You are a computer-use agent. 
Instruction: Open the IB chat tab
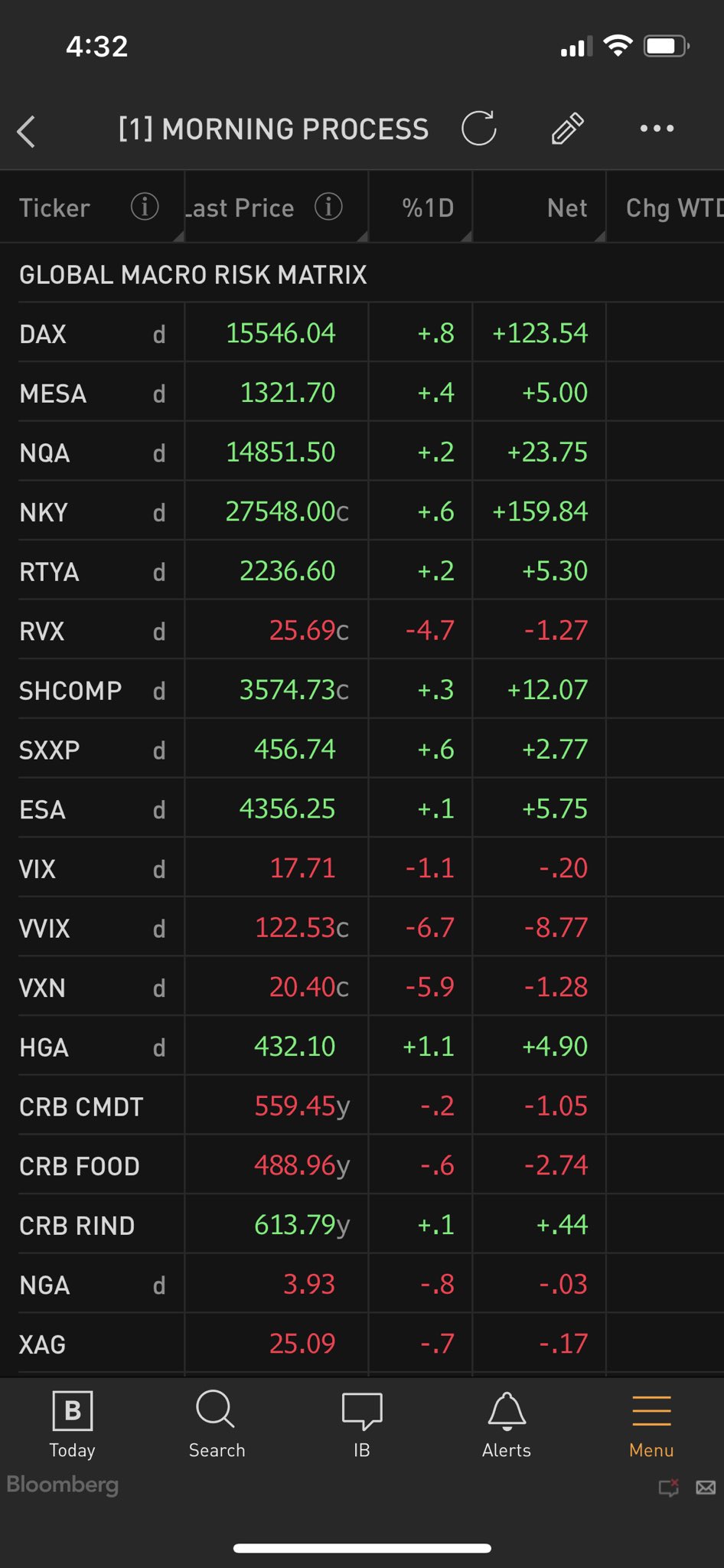point(361,1425)
